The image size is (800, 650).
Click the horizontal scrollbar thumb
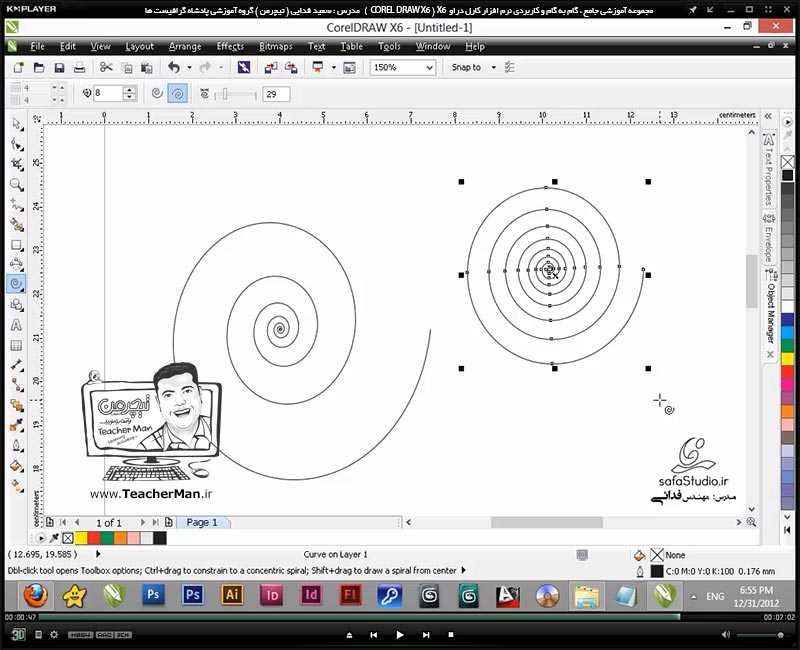[546, 522]
